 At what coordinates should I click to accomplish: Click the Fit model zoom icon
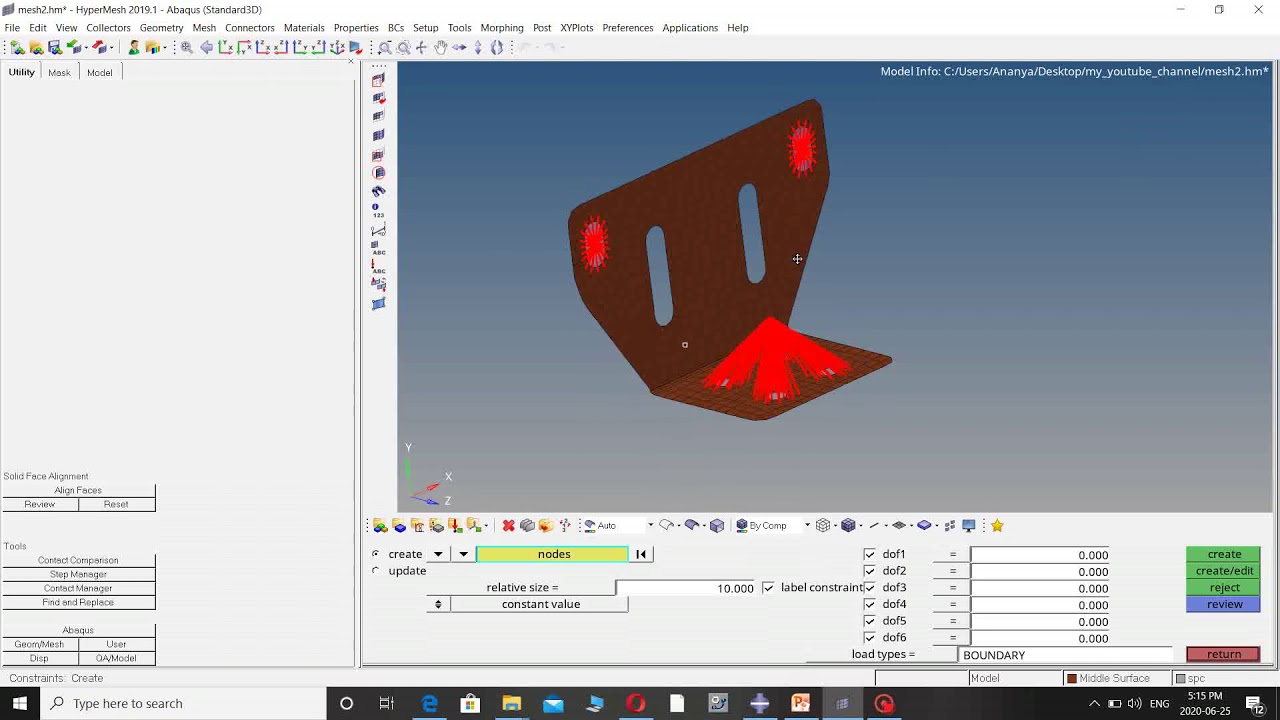click(x=186, y=47)
